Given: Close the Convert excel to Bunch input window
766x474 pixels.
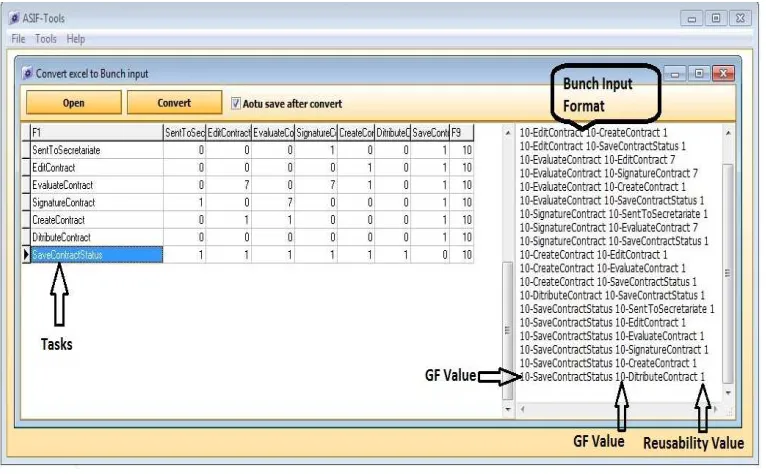Looking at the screenshot, I should tap(723, 73).
